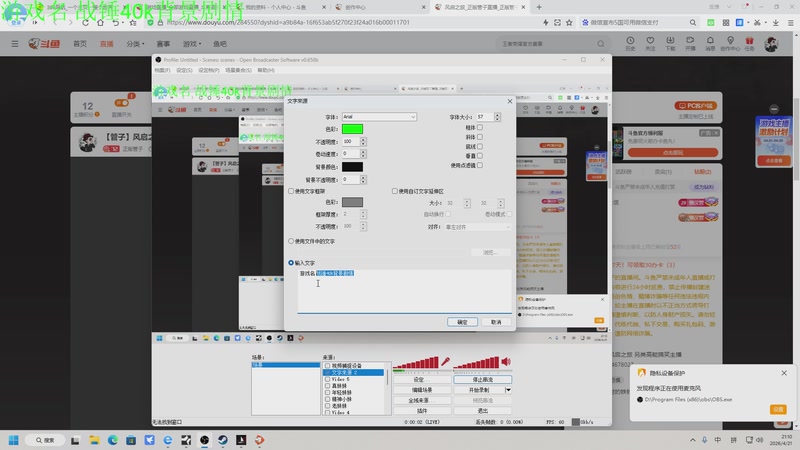Enable the 斜体 italic checkbox
800x450 pixels.
click(480, 137)
